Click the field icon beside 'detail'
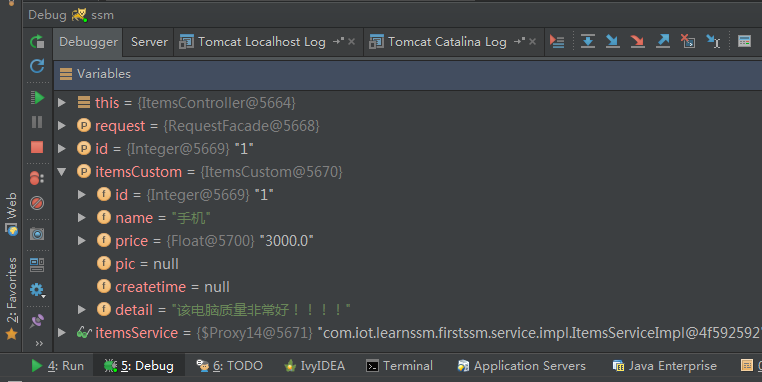 coord(104,309)
